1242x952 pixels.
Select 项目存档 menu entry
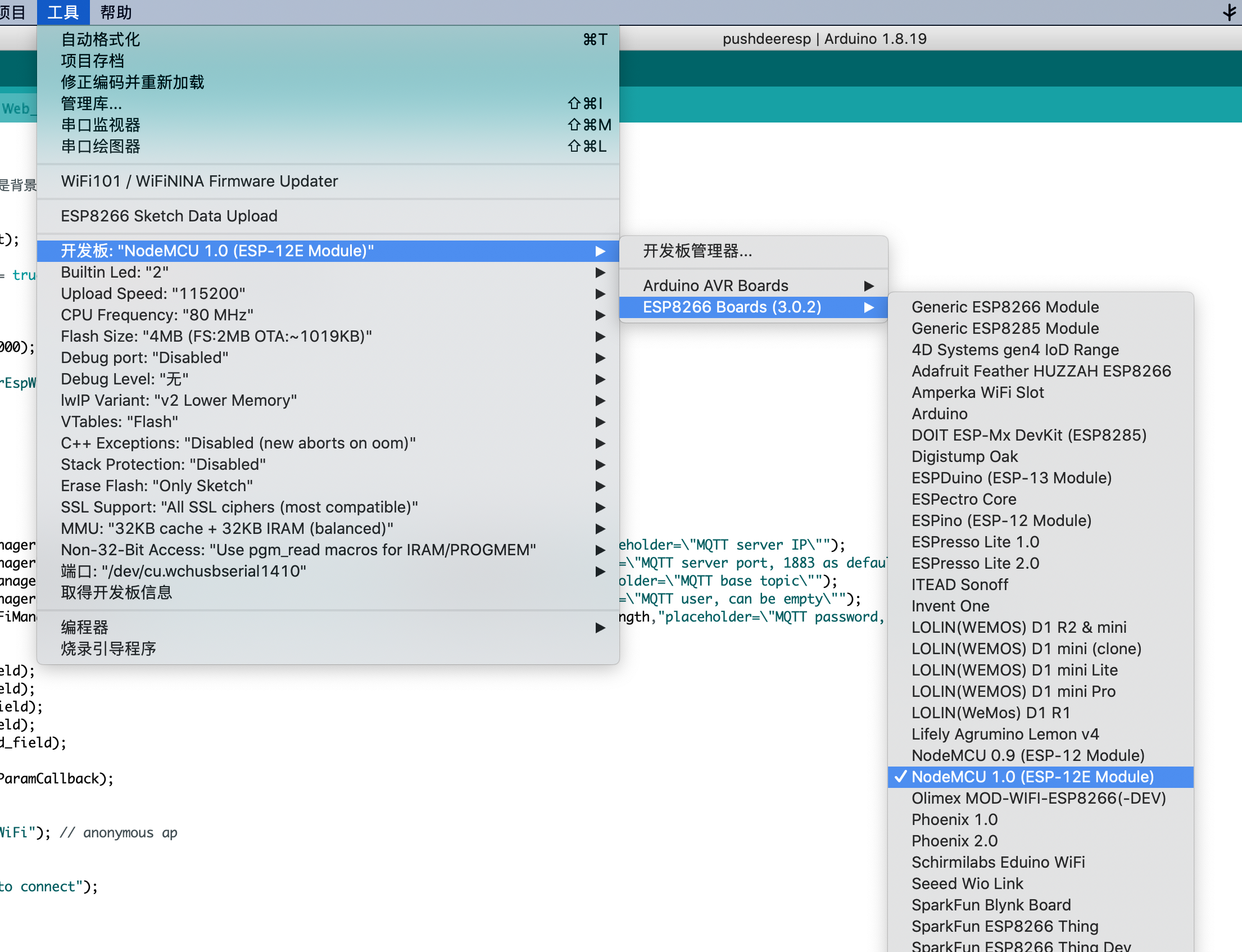click(328, 61)
